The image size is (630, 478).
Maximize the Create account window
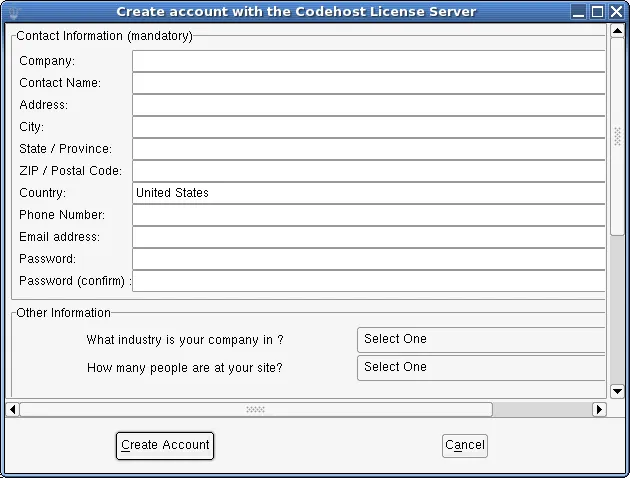point(597,12)
